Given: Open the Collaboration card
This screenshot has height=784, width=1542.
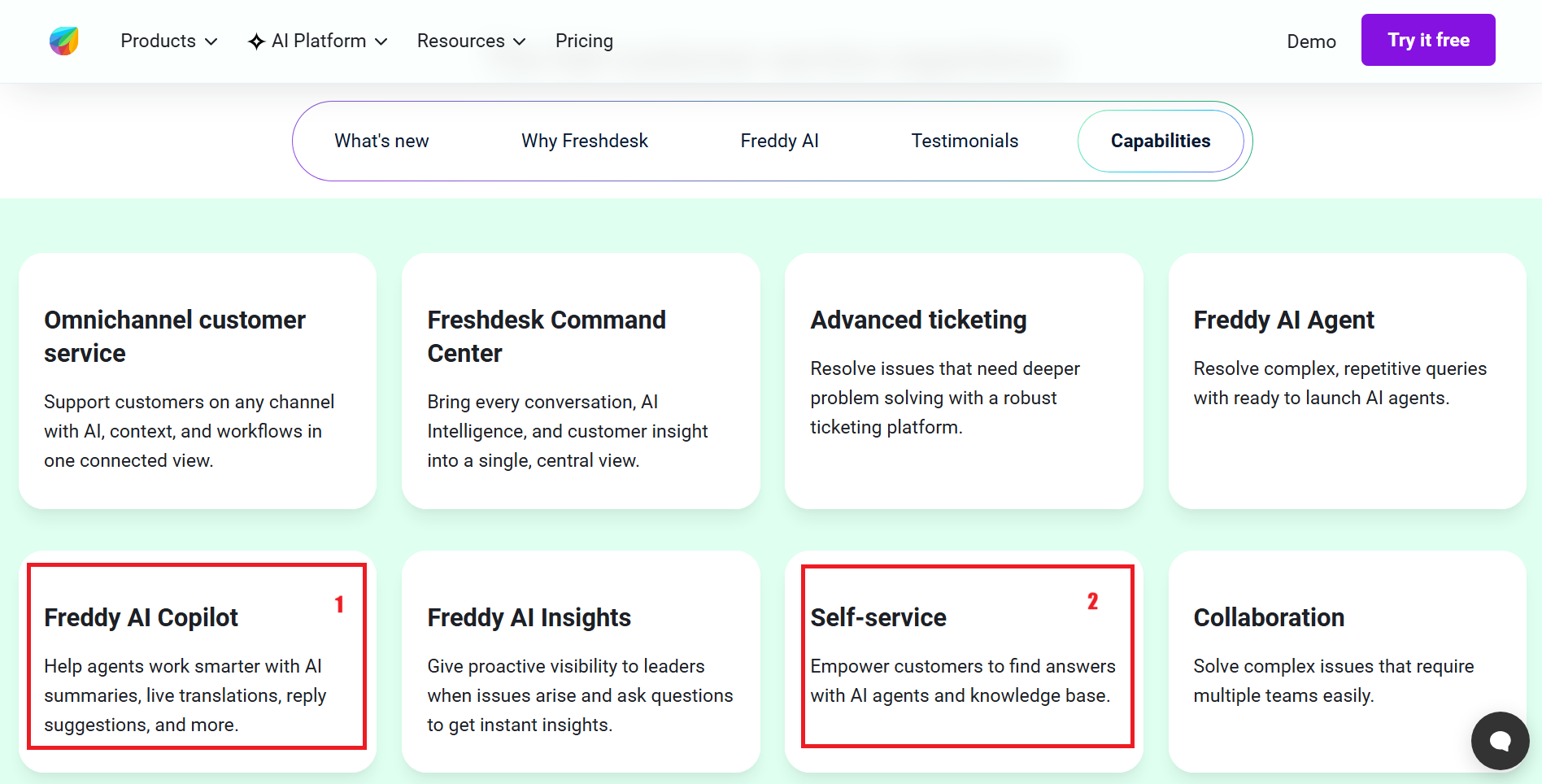Looking at the screenshot, I should (x=1347, y=661).
